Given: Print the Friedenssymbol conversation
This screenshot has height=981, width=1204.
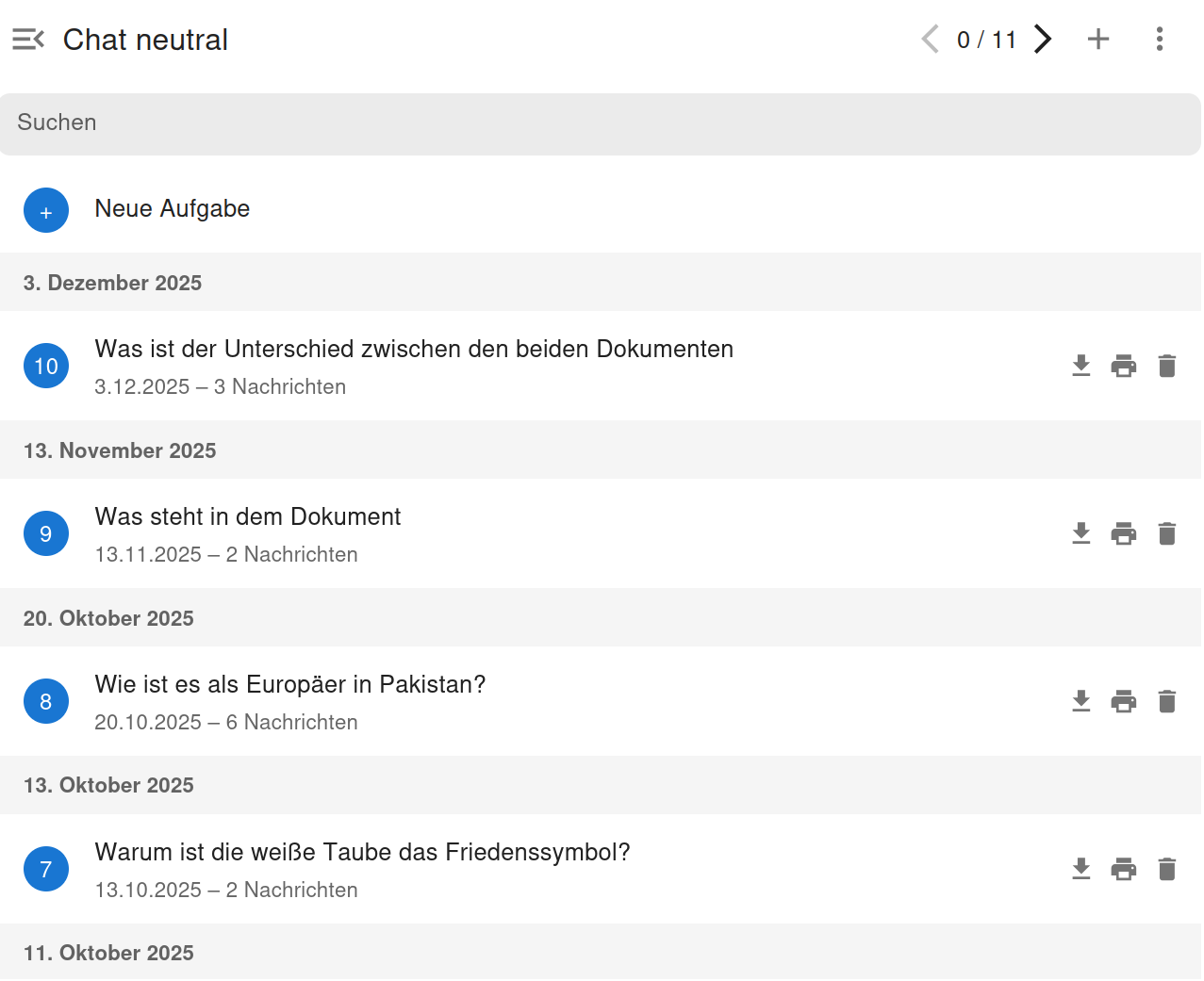Looking at the screenshot, I should [x=1124, y=869].
